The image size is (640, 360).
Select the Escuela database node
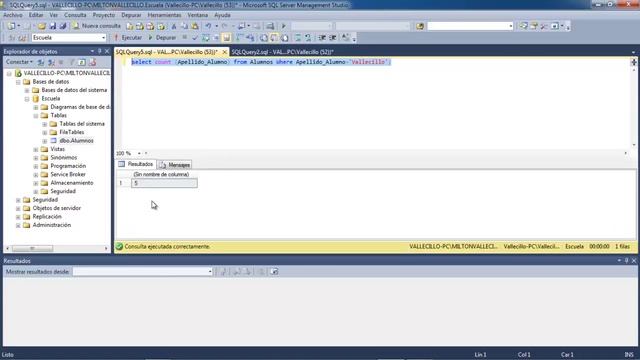pos(51,99)
